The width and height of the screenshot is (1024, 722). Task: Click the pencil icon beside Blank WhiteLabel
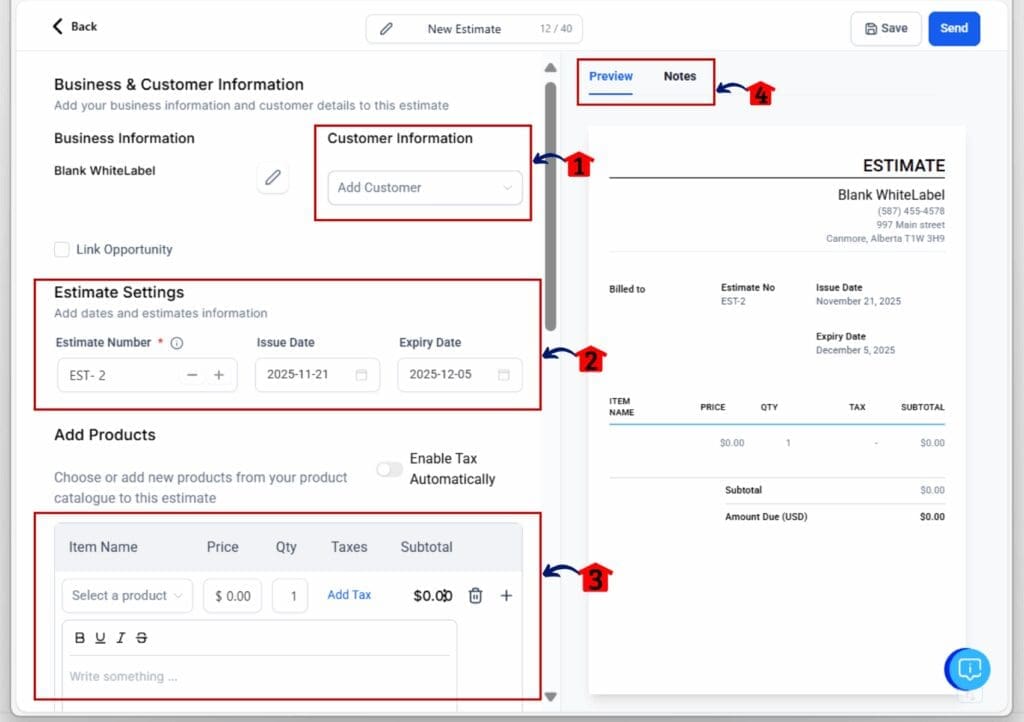(x=272, y=178)
